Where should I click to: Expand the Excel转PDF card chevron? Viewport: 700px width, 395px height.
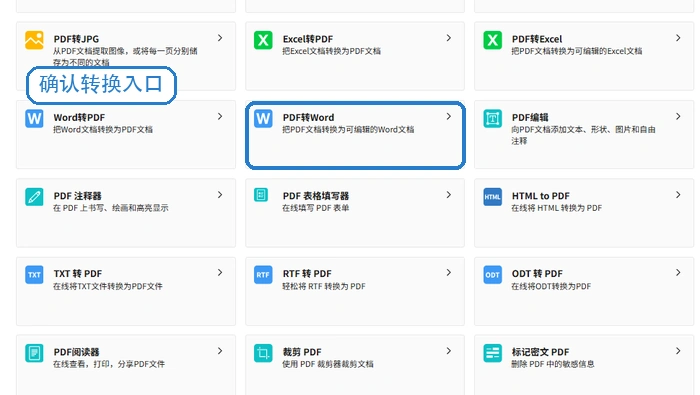(x=449, y=38)
